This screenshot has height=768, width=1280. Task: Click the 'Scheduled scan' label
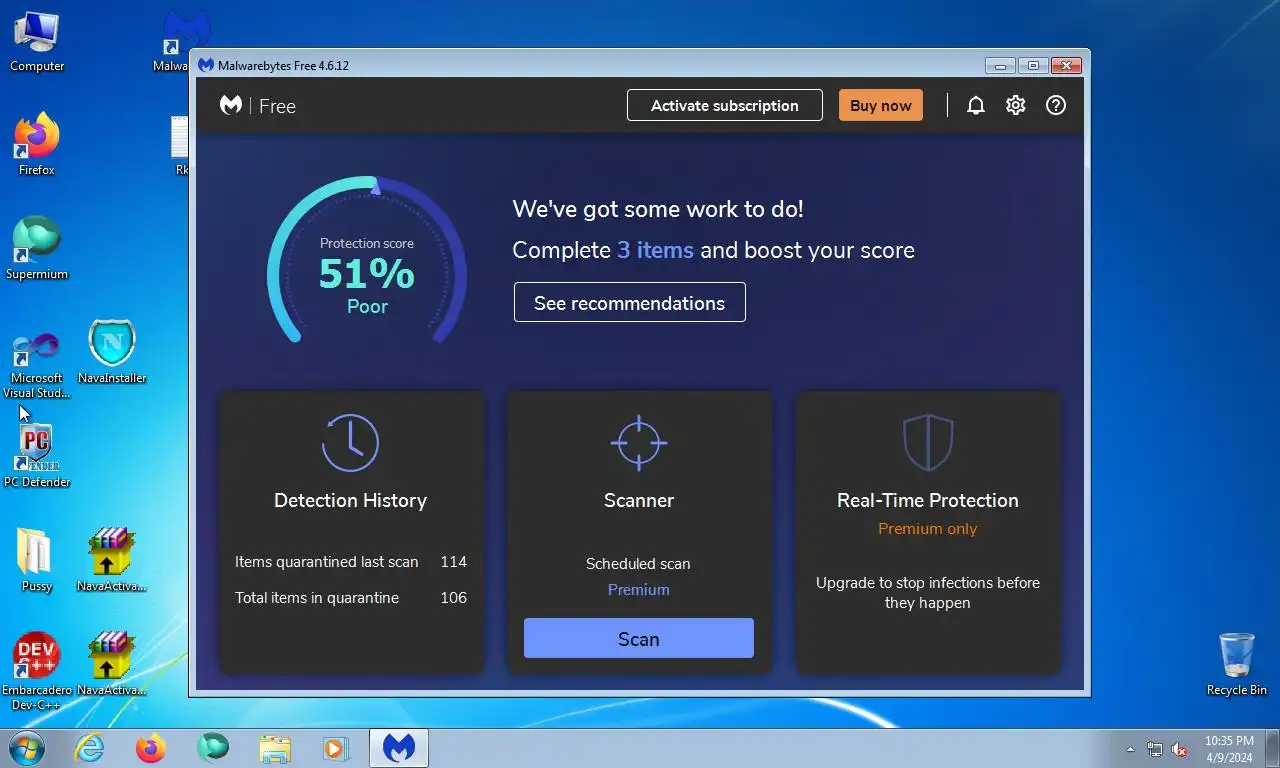point(638,564)
